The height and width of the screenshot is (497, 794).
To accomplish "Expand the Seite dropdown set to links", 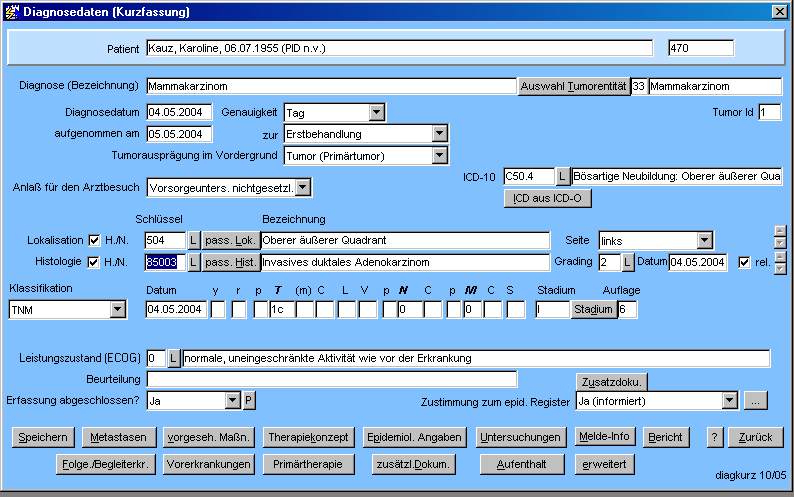I will pos(704,240).
